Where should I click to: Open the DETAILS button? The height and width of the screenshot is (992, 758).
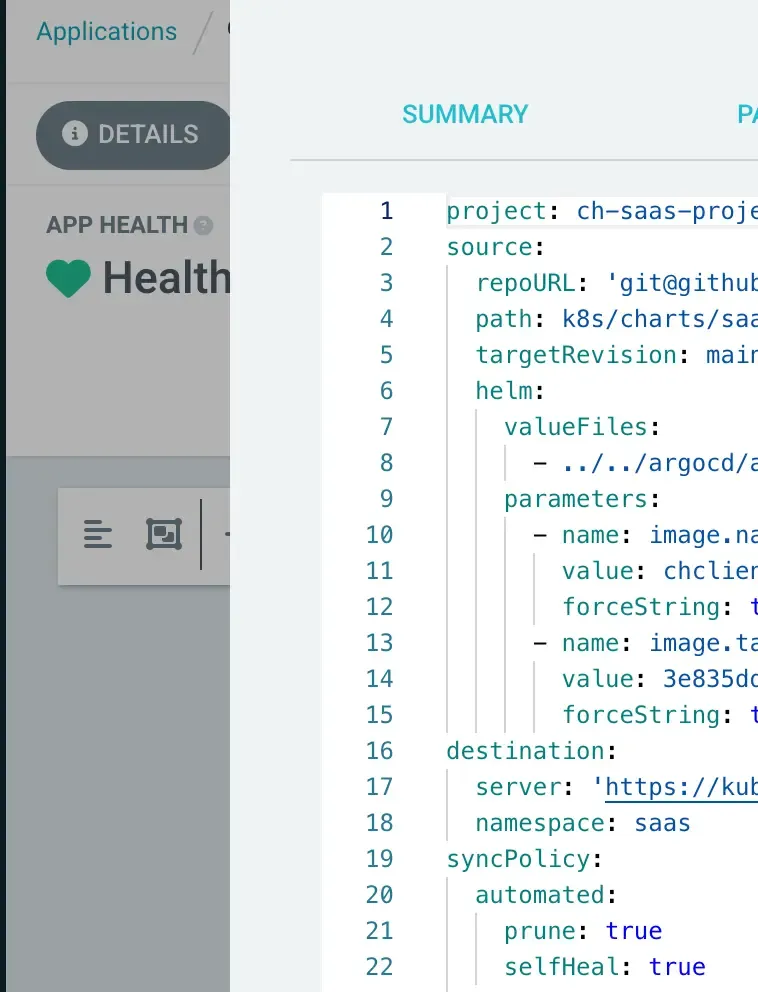pyautogui.click(x=134, y=135)
